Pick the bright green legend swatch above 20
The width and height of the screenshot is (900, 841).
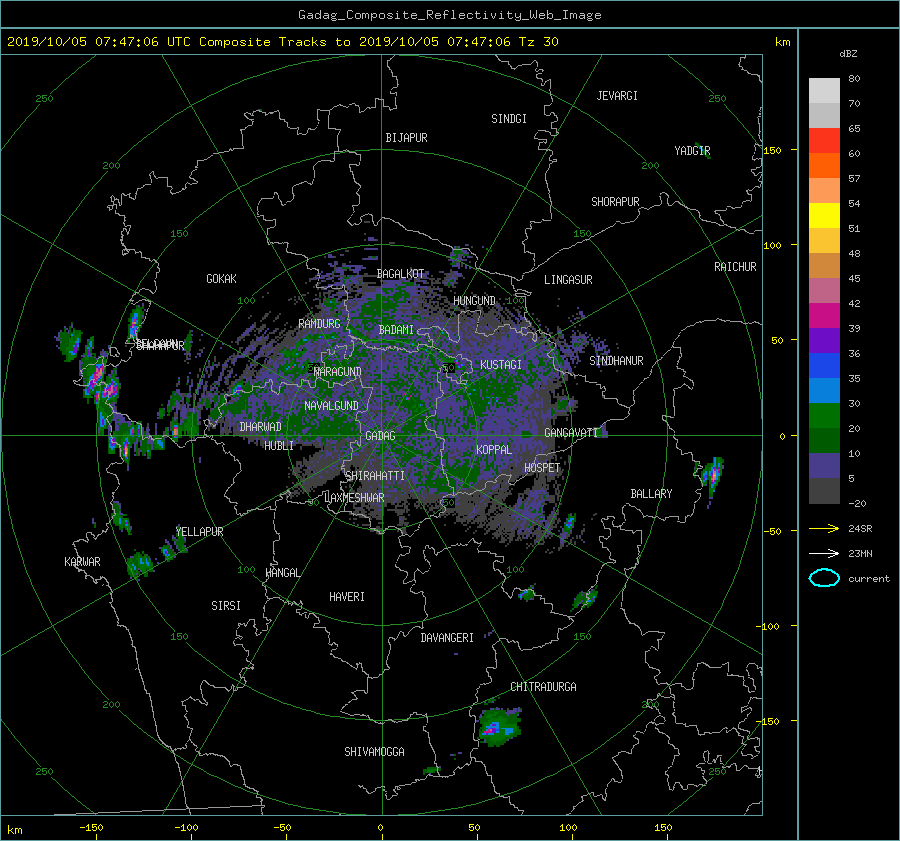click(824, 415)
